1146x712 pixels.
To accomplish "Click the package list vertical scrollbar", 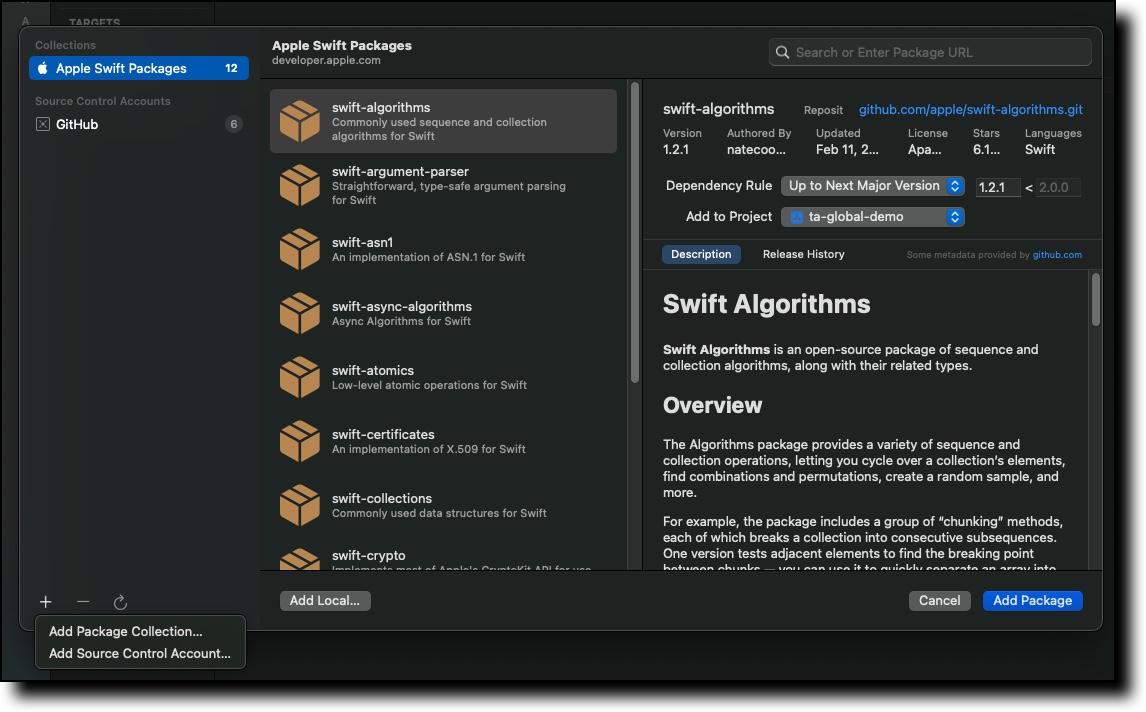I will [x=635, y=232].
